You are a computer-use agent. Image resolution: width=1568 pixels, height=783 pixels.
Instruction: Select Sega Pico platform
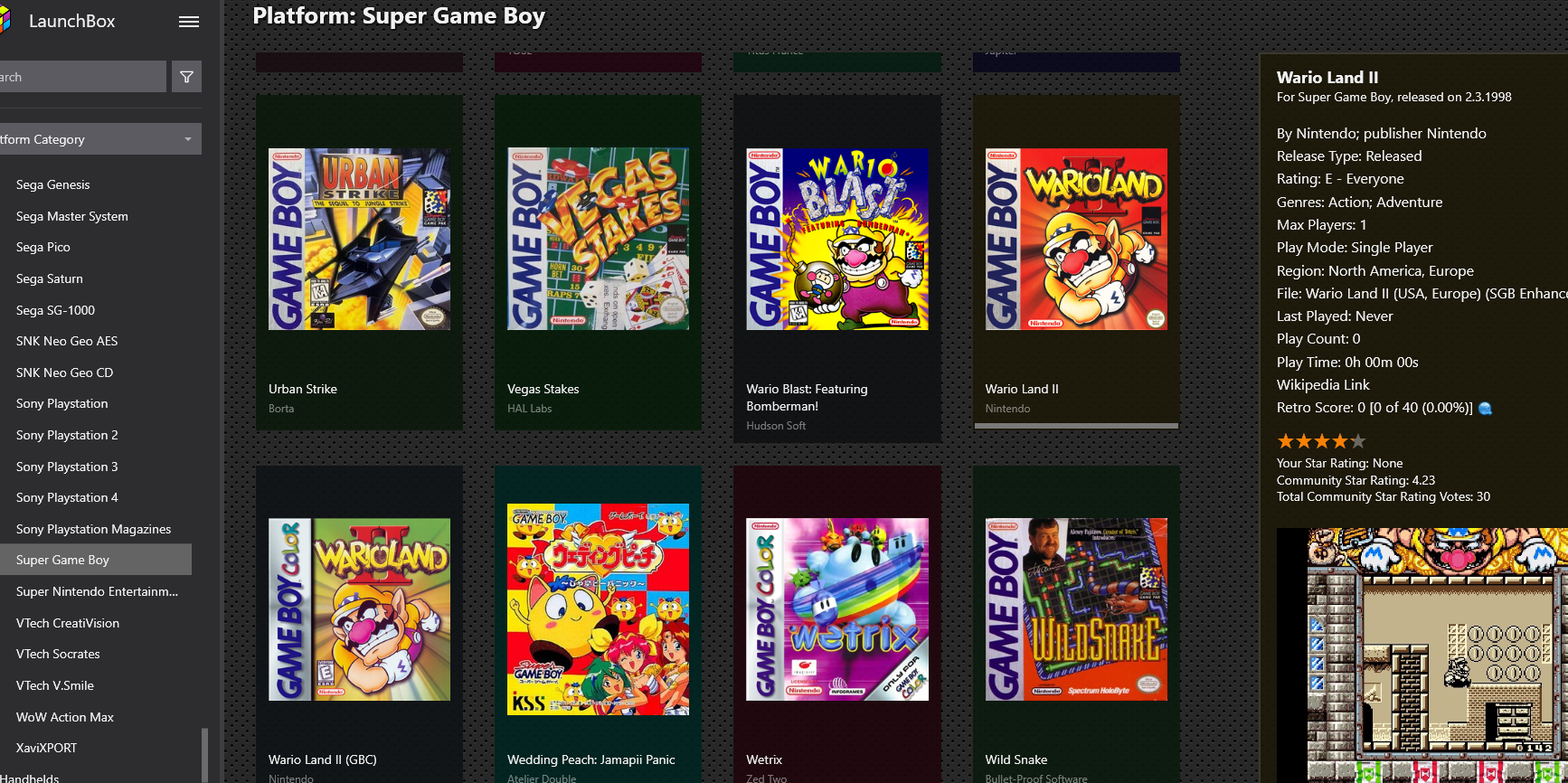43,247
